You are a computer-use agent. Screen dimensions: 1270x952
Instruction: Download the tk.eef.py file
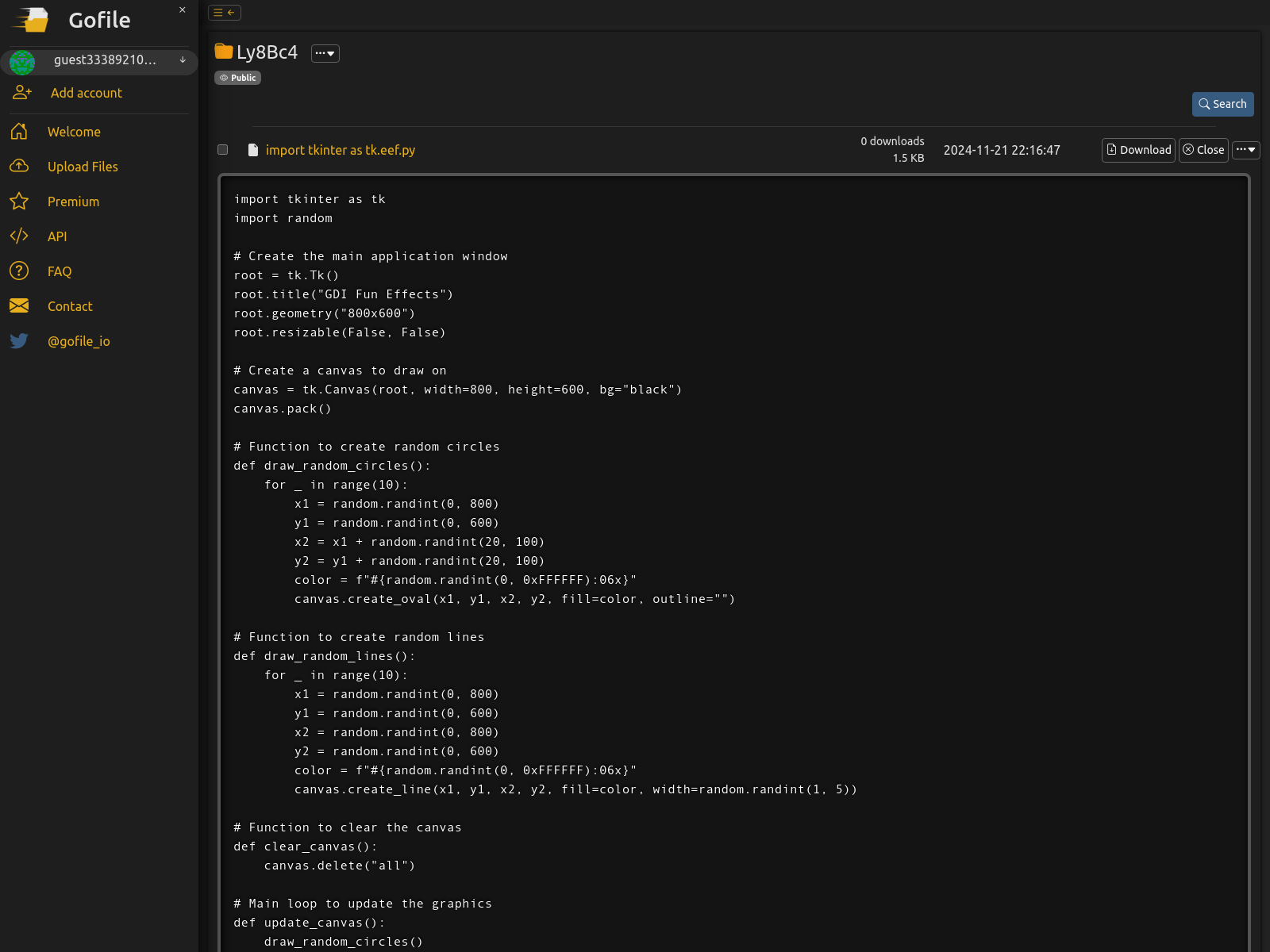[x=1138, y=150]
